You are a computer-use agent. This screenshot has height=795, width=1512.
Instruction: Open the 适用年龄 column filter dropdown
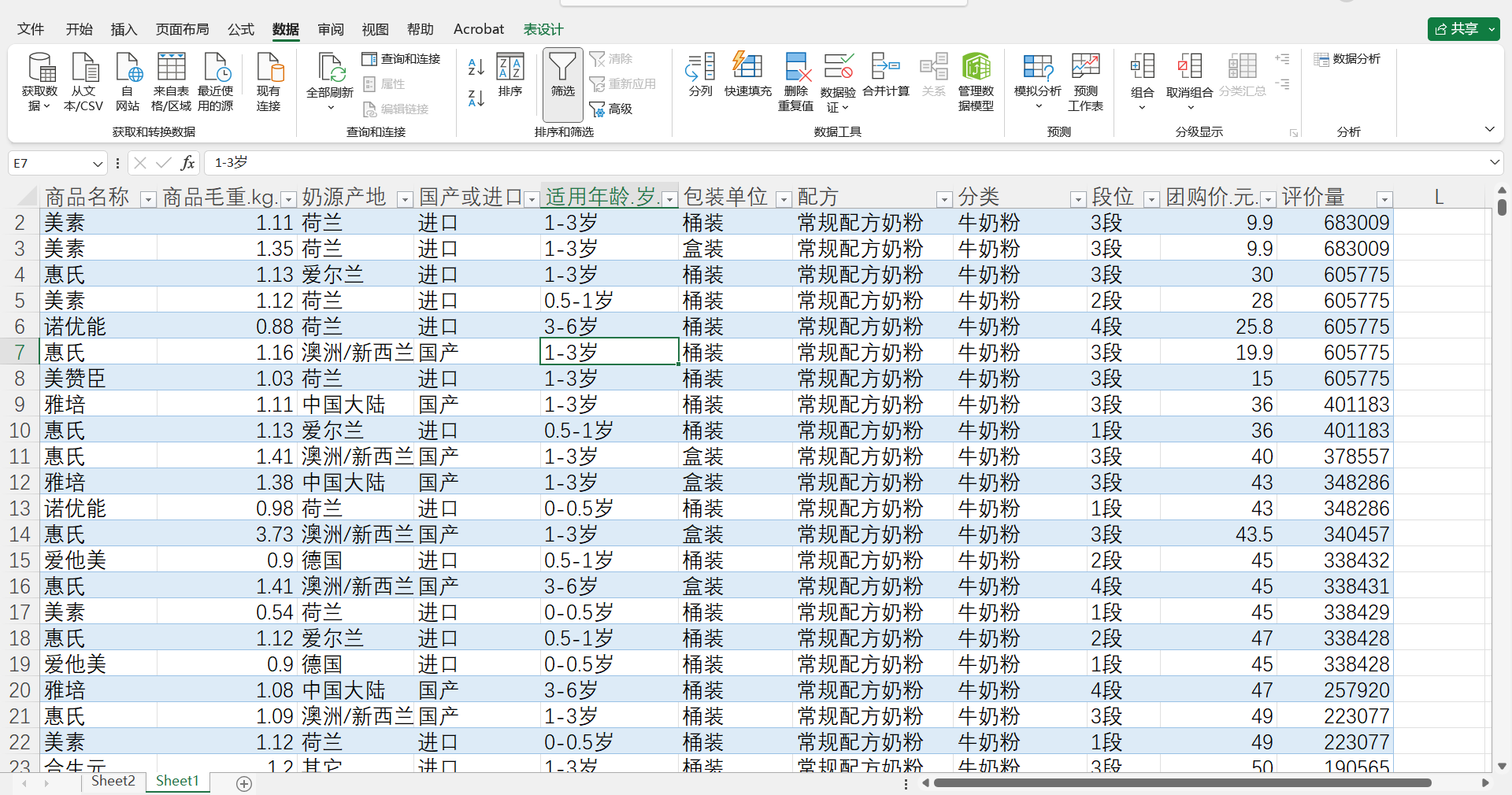coord(669,198)
